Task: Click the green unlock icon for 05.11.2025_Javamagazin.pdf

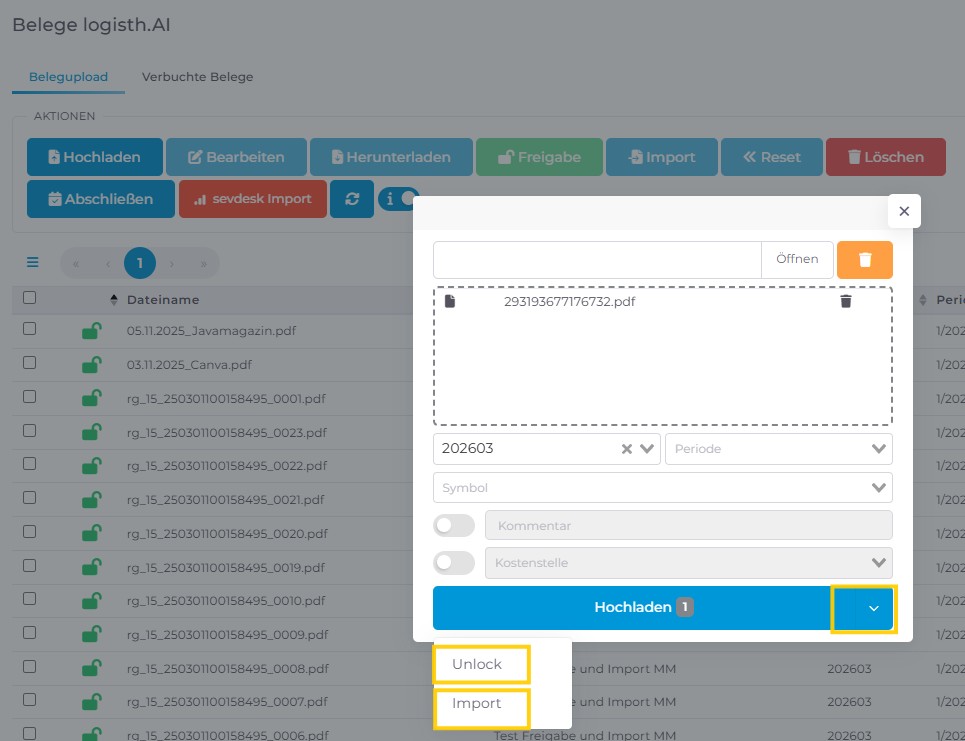Action: pyautogui.click(x=91, y=331)
